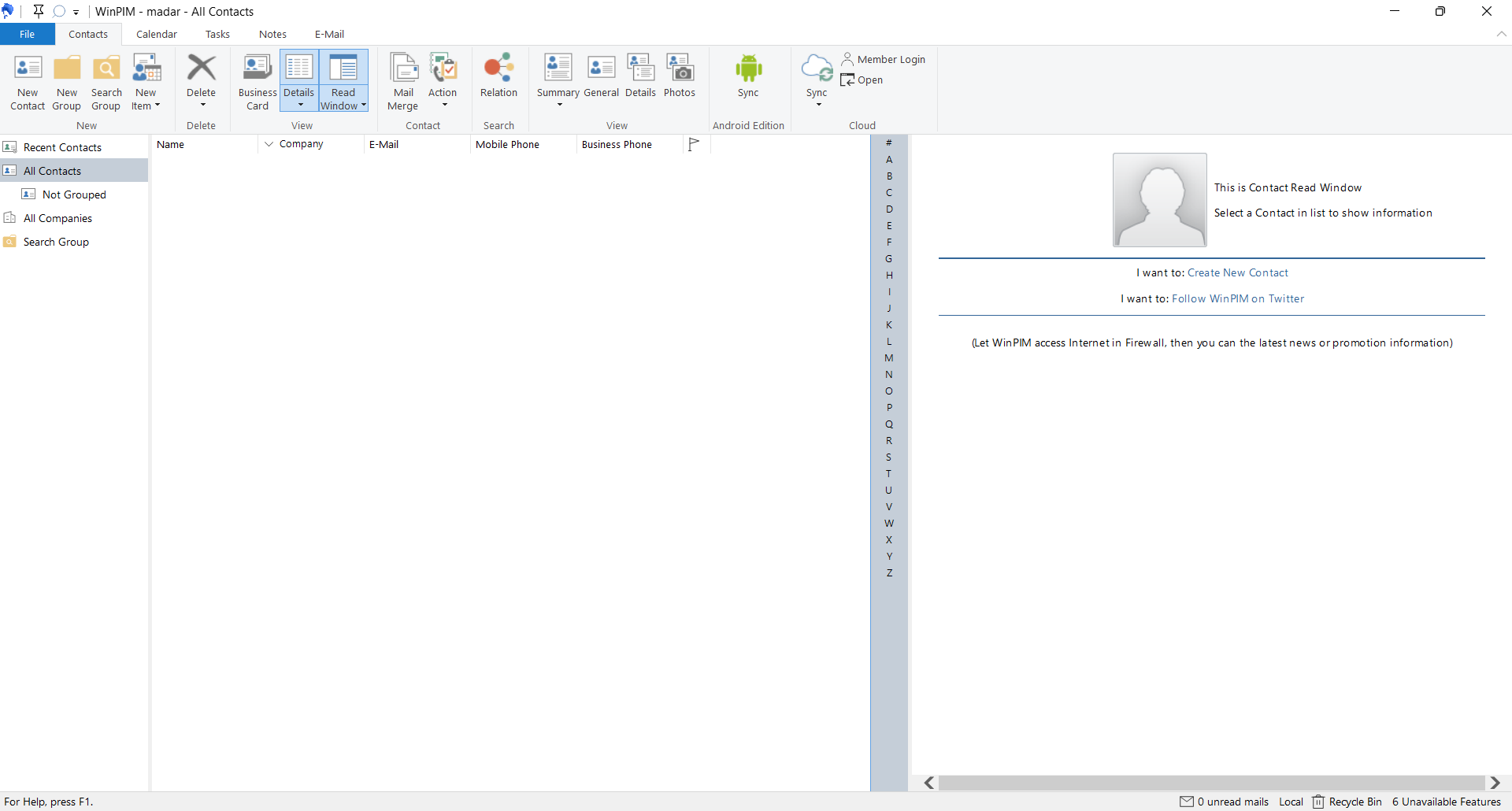Switch to the Contacts tab
The width and height of the screenshot is (1512, 811).
coord(88,34)
